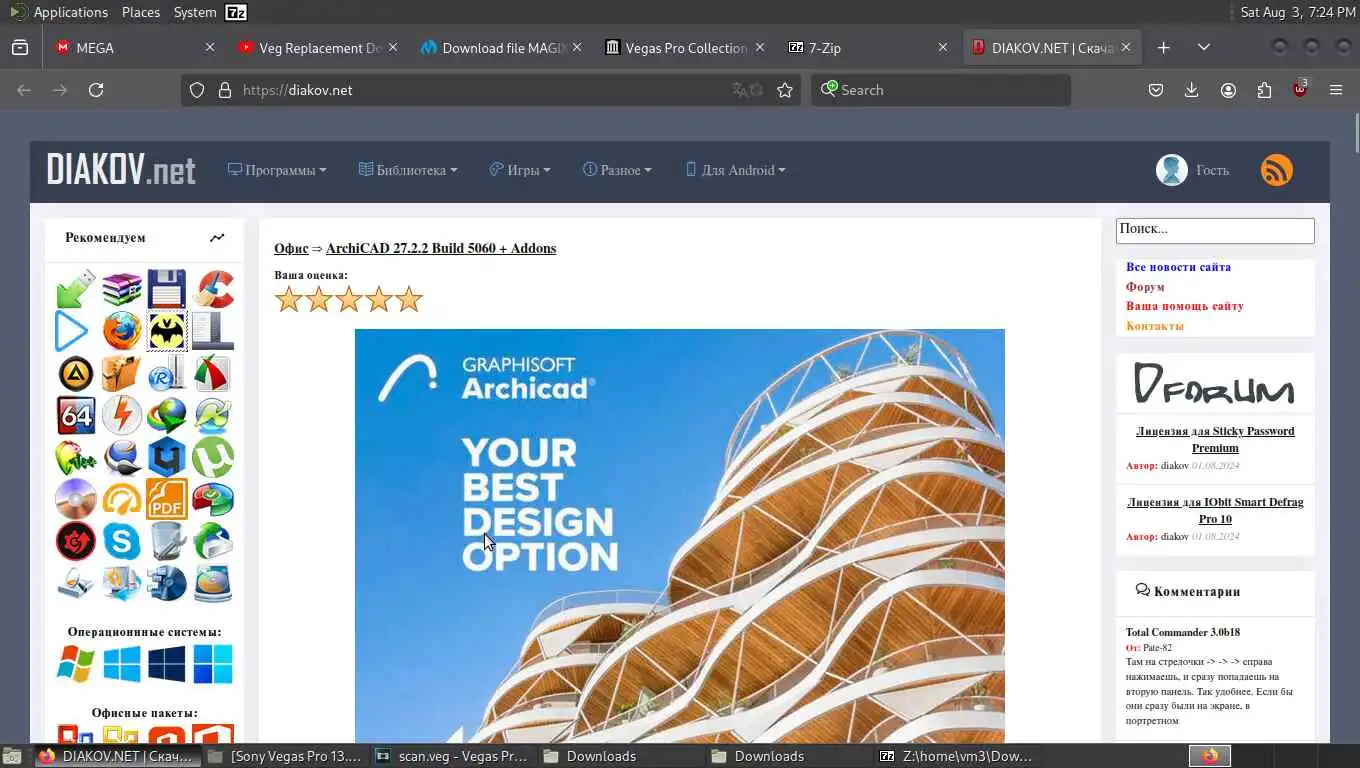Viewport: 1360px width, 768px height.
Task: Open the uTorrent green icon
Action: [213, 458]
